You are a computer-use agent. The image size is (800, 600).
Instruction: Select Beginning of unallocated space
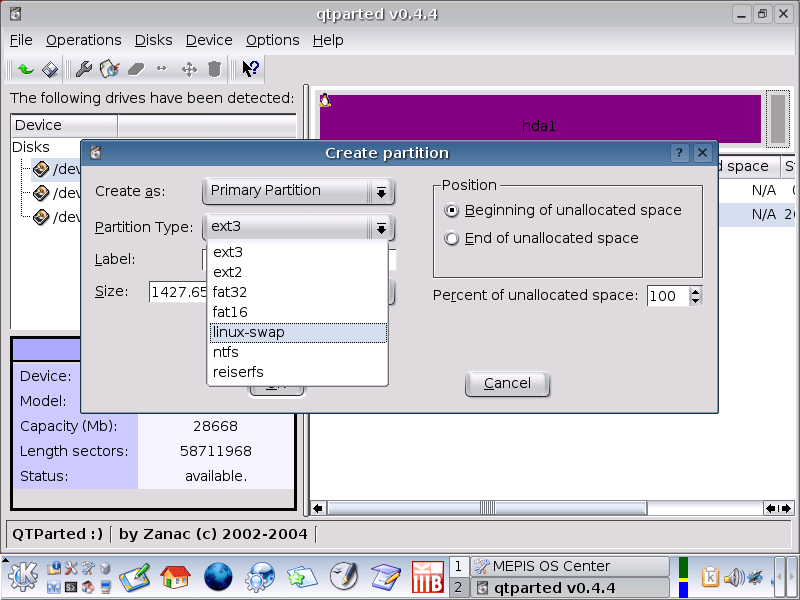(452, 210)
